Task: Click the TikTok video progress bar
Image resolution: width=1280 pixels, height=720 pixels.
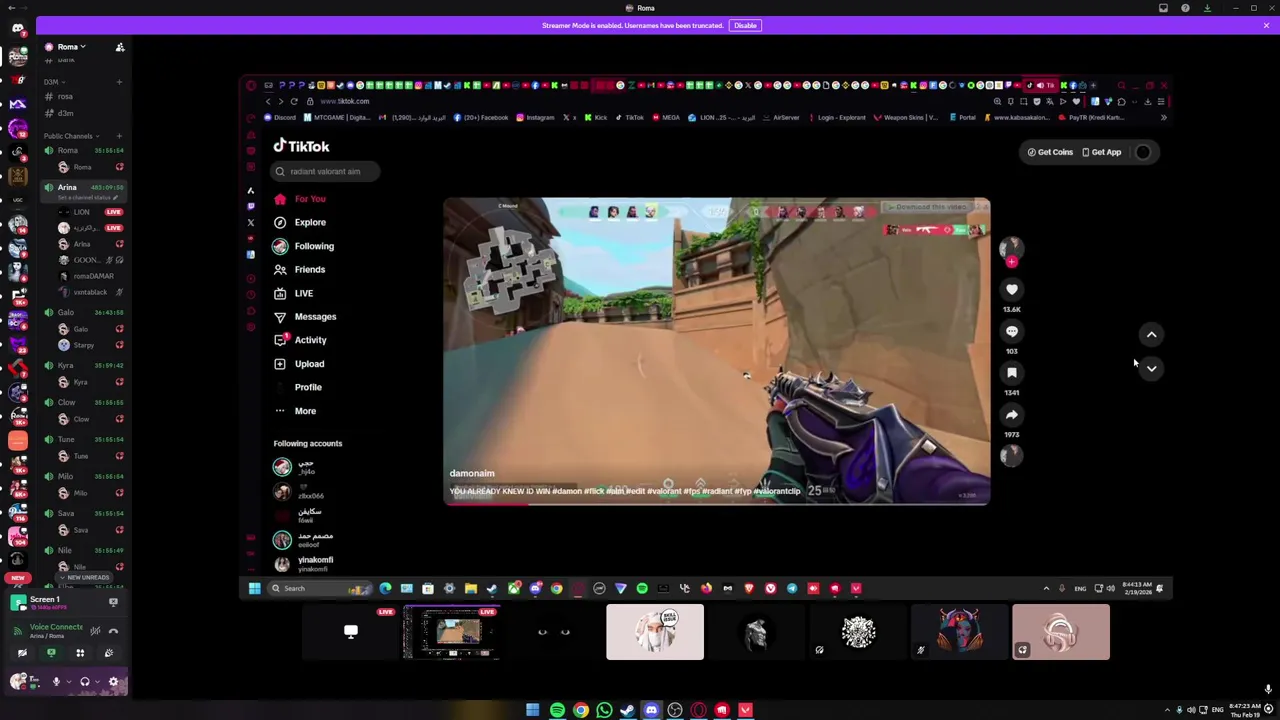Action: coord(717,502)
